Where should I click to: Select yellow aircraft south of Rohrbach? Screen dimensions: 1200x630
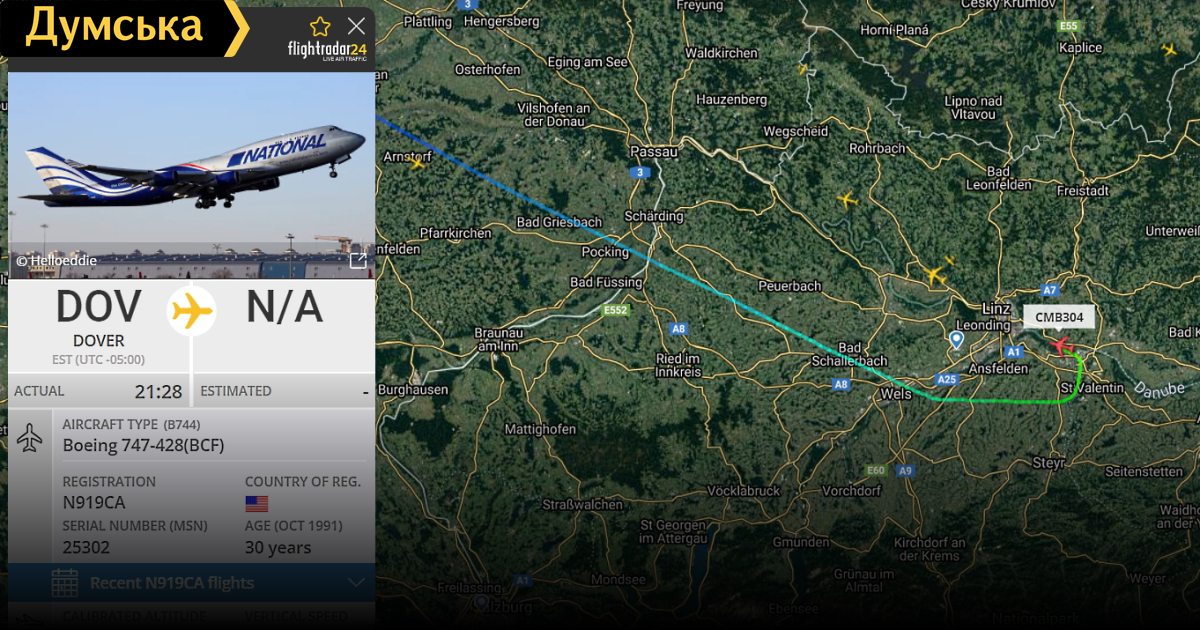point(847,200)
